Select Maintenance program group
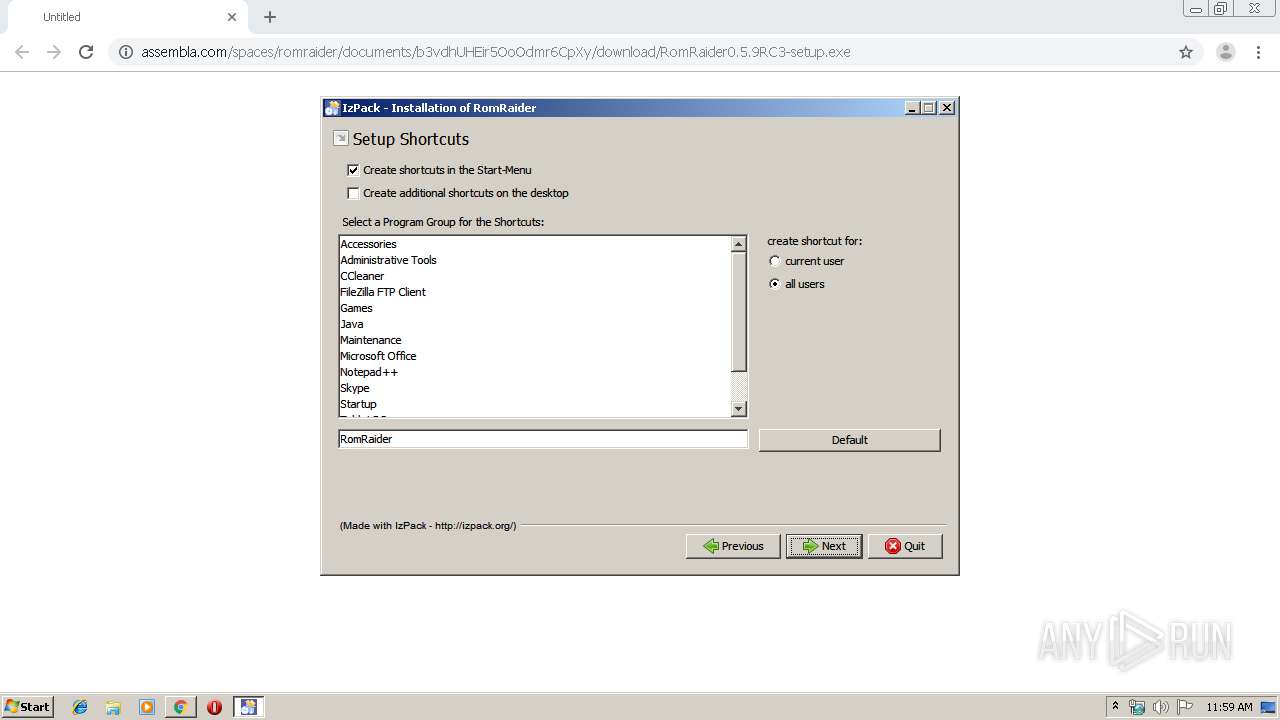The height and width of the screenshot is (720, 1280). [x=535, y=340]
